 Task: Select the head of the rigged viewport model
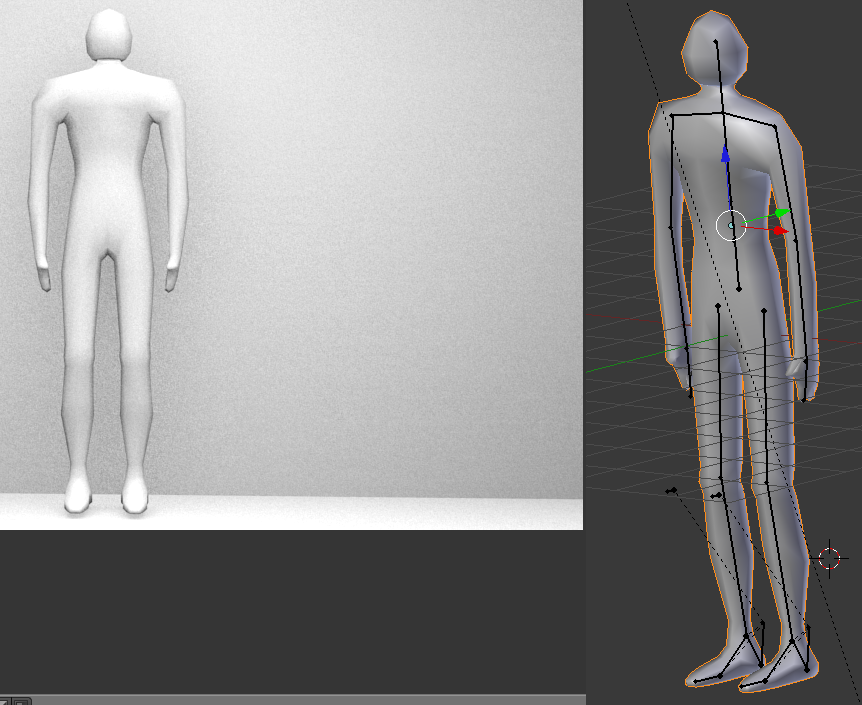coord(715,48)
